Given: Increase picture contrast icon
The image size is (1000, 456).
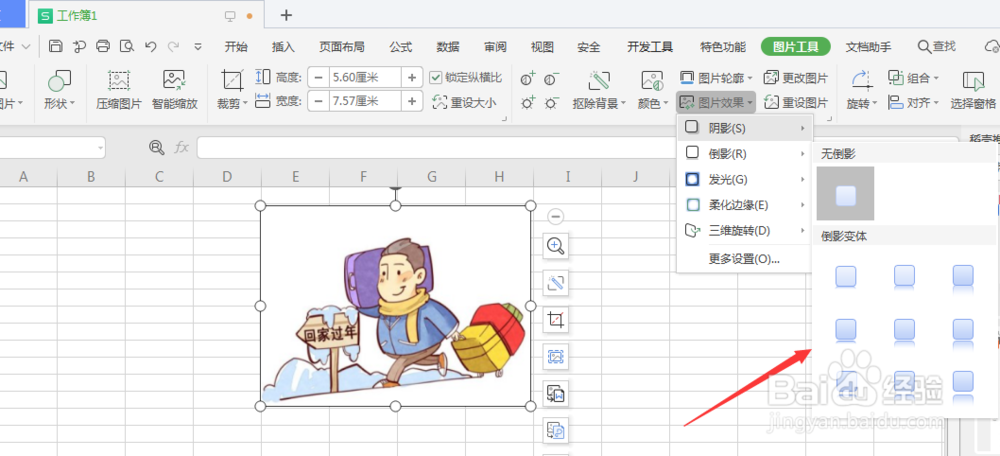Looking at the screenshot, I should coord(528,79).
